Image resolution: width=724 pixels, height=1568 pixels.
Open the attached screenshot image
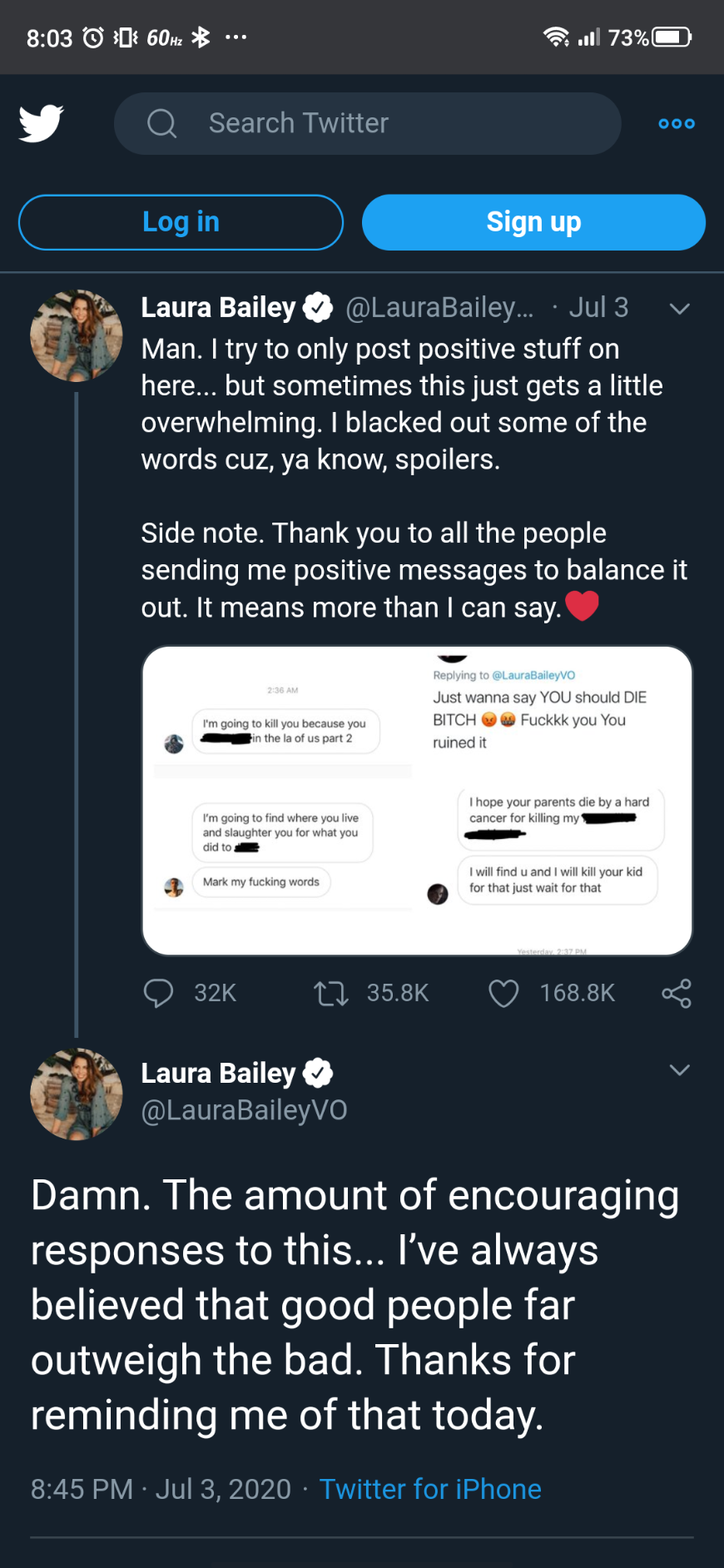point(417,801)
